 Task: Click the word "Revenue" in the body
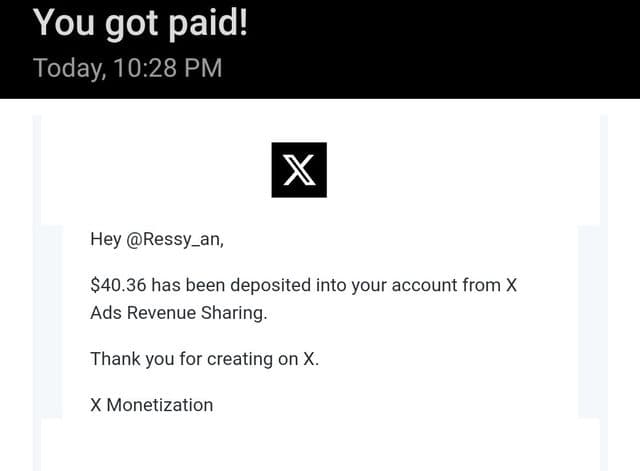coord(162,313)
